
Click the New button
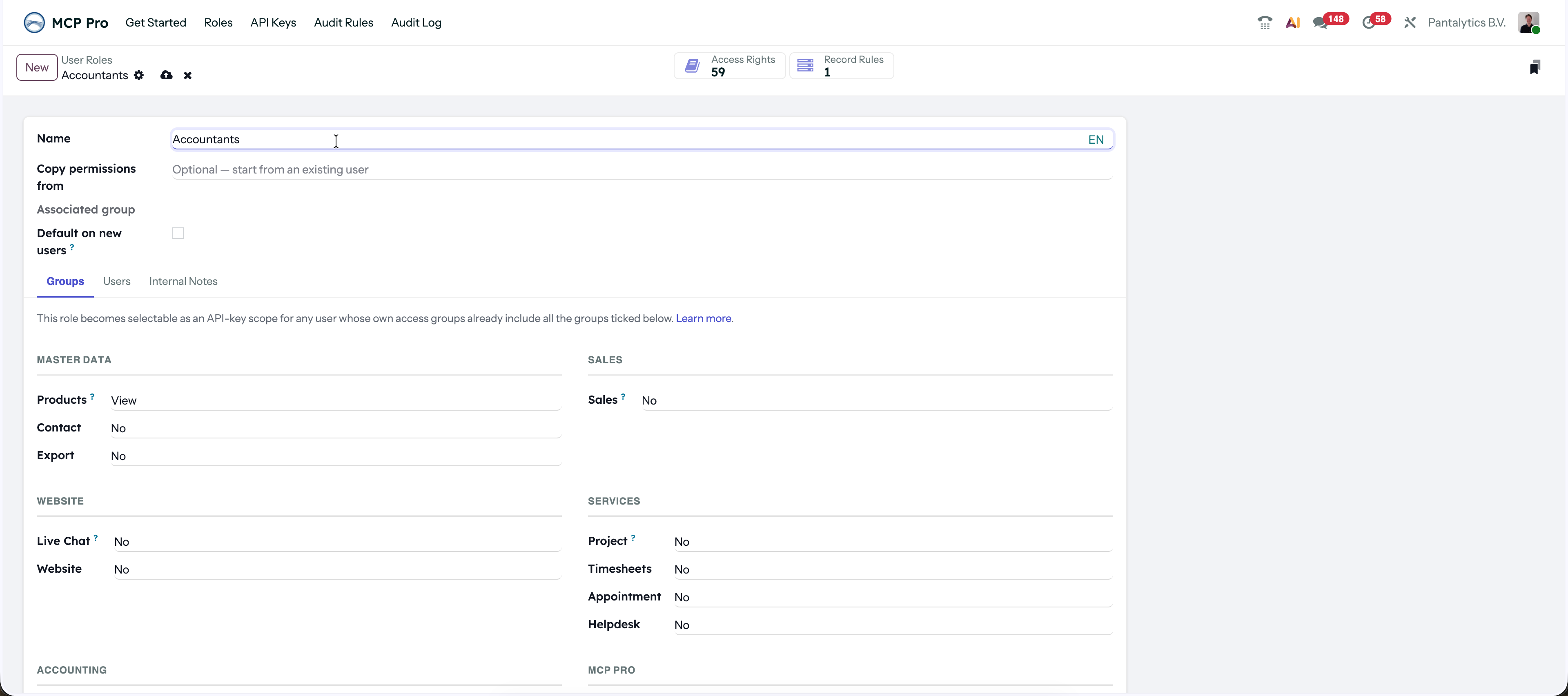click(x=37, y=67)
